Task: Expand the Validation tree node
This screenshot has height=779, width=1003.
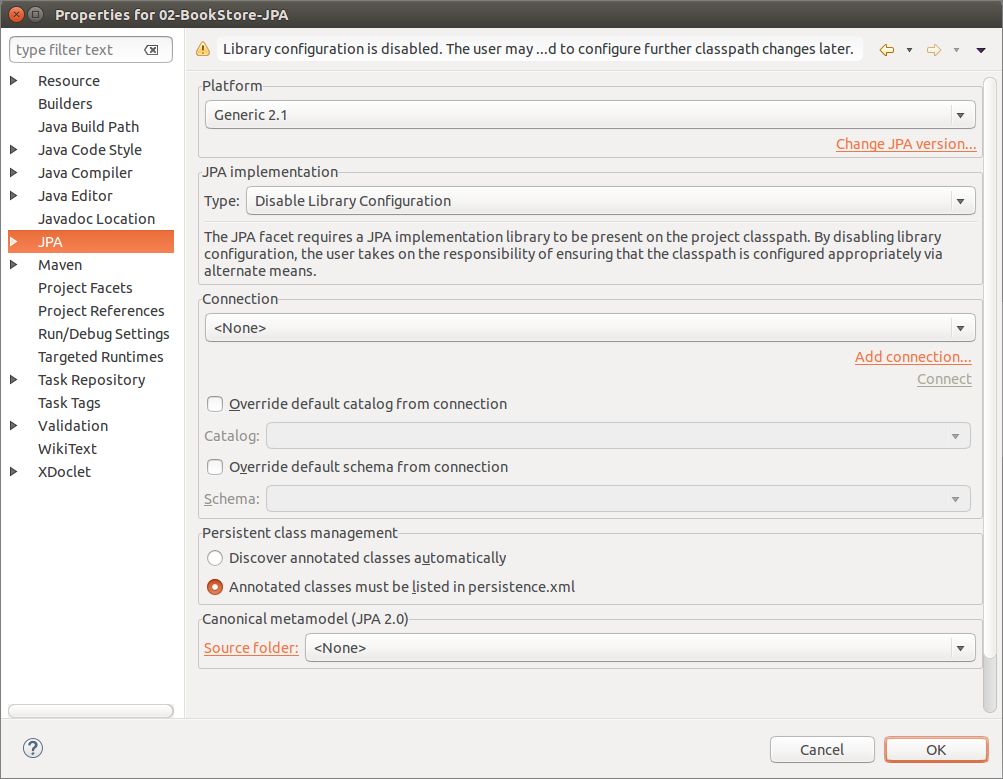Action: coord(13,426)
